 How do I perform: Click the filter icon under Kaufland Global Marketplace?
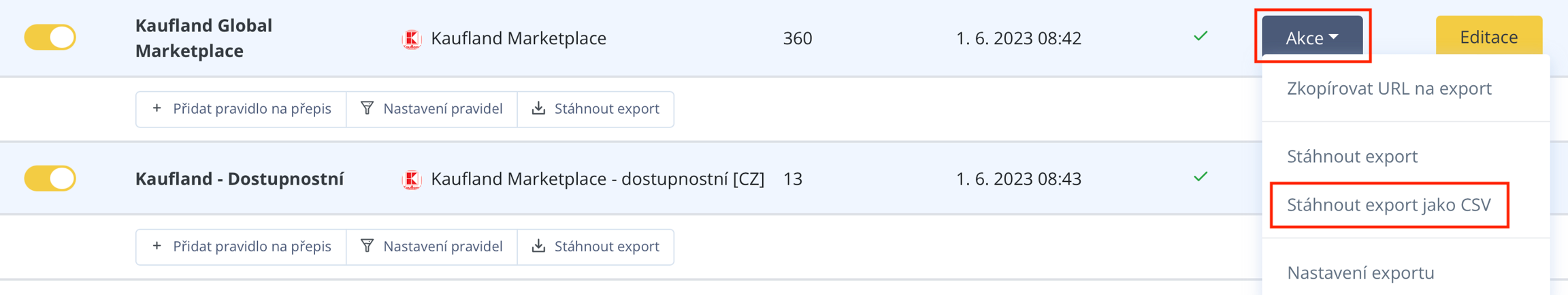tap(367, 108)
